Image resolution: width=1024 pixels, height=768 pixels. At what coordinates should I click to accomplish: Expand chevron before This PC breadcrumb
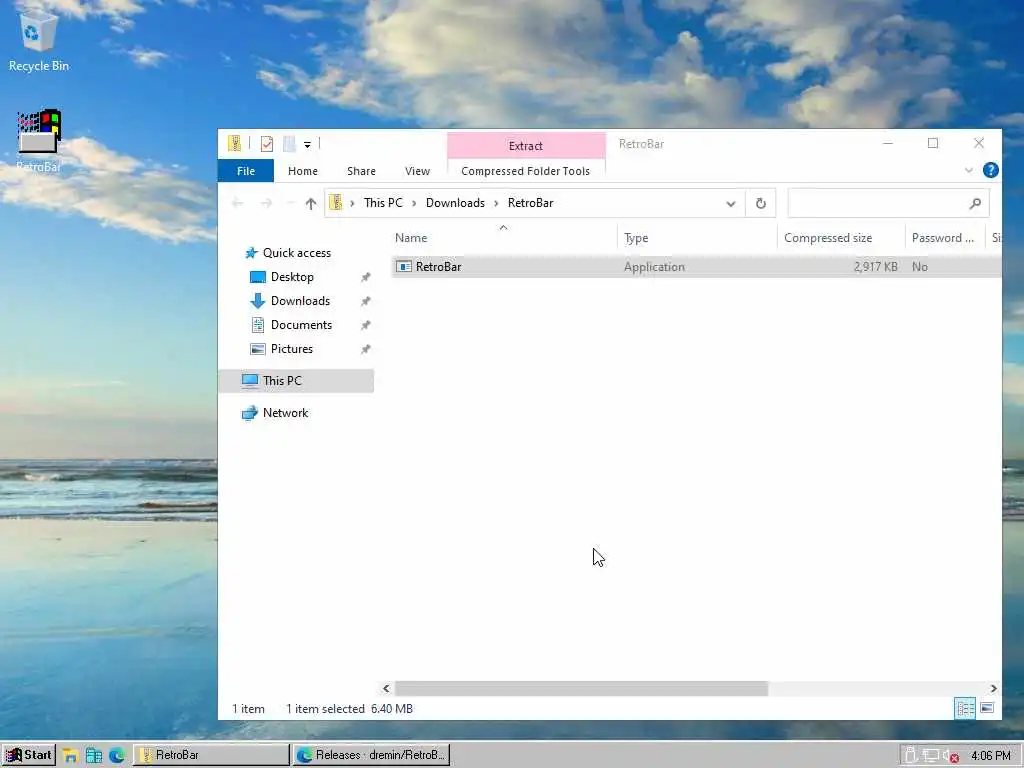point(352,203)
